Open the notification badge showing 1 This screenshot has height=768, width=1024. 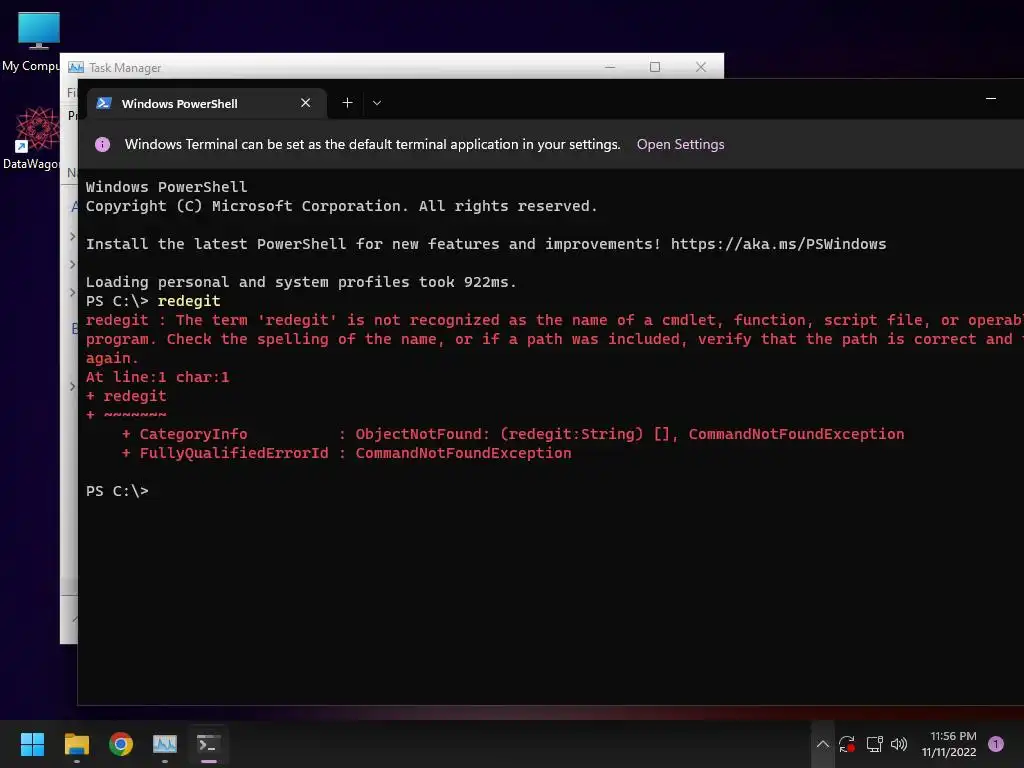point(996,744)
